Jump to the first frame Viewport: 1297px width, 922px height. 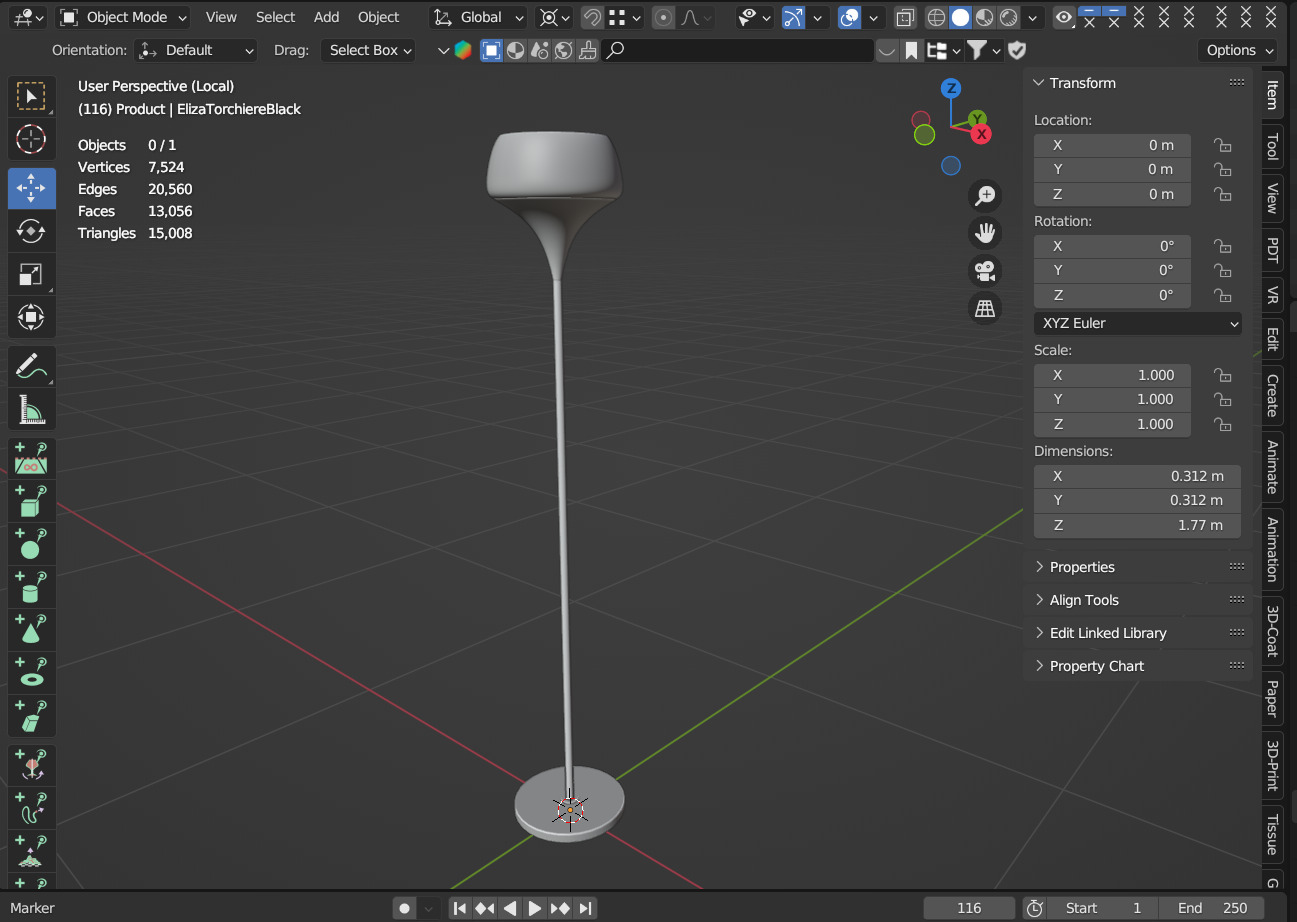point(459,908)
